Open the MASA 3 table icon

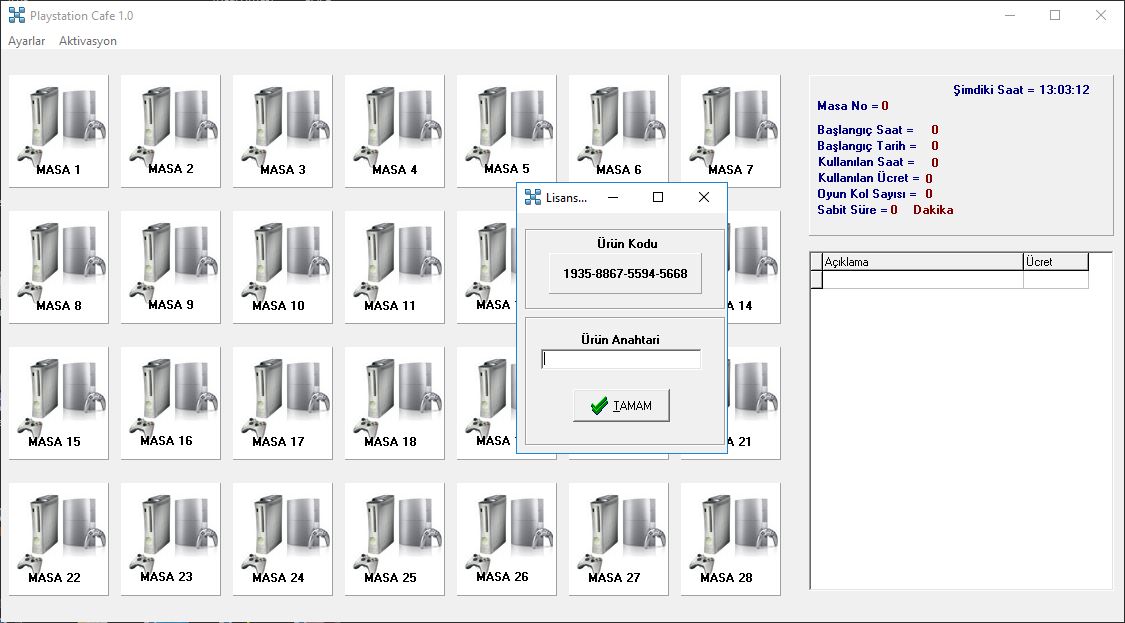tap(283, 131)
